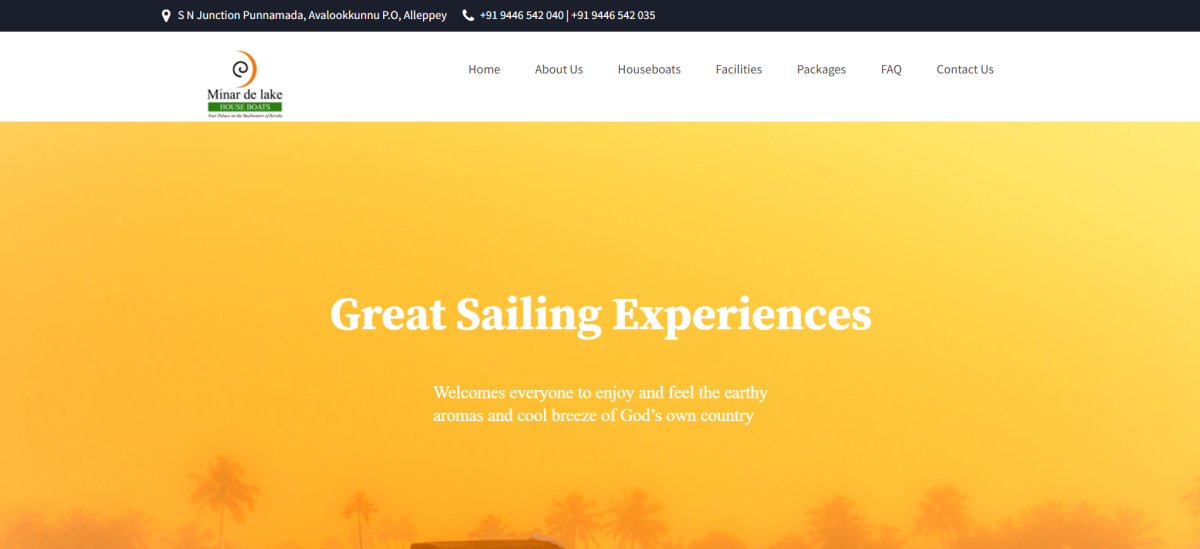Click the small italic tagline under logo
This screenshot has width=1200, height=549.
(245, 116)
